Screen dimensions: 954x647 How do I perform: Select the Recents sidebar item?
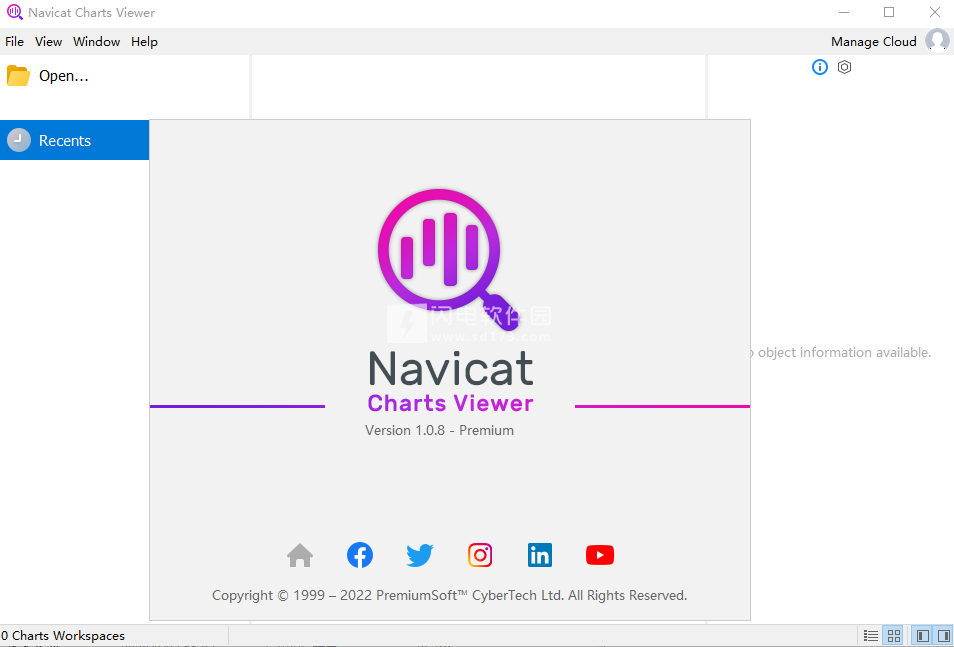pyautogui.click(x=74, y=140)
